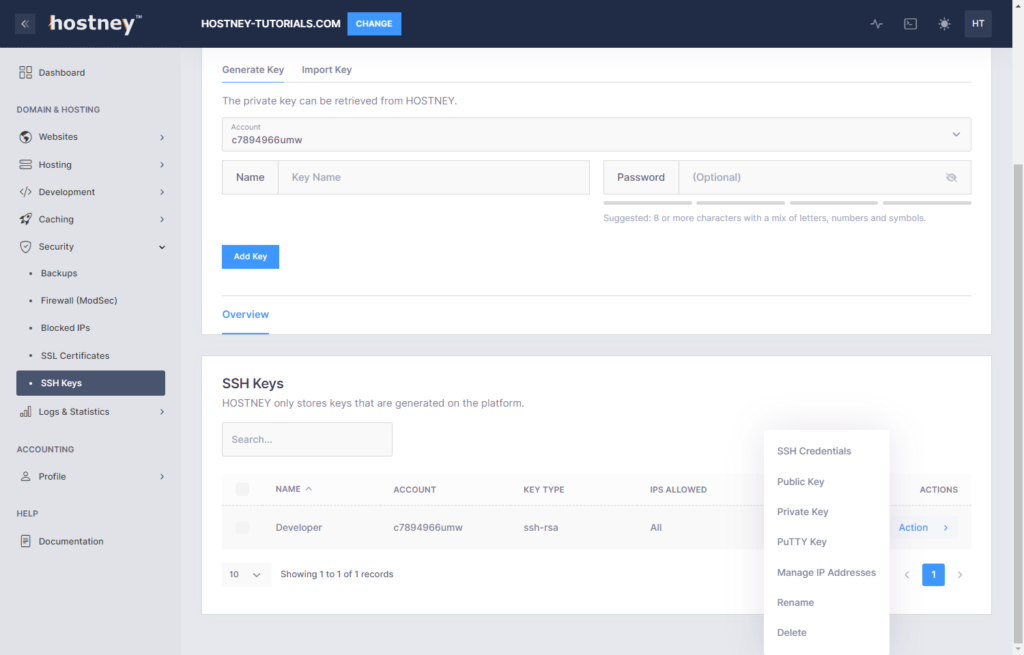Click the HT account avatar

point(978,23)
